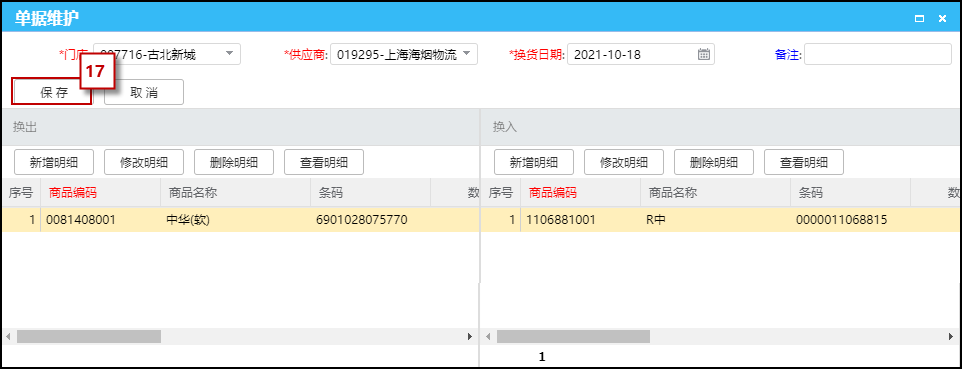Click 修改明细 in the 换入 panel
This screenshot has height=369, width=962.
pos(624,162)
